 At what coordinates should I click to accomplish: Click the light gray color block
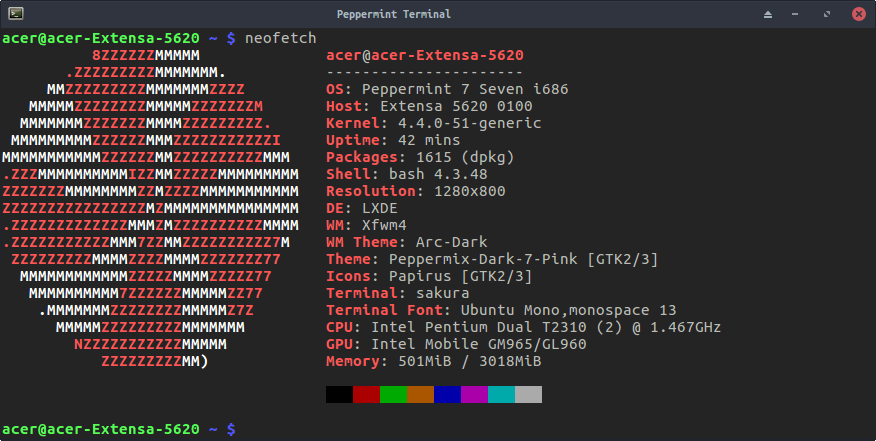529,394
